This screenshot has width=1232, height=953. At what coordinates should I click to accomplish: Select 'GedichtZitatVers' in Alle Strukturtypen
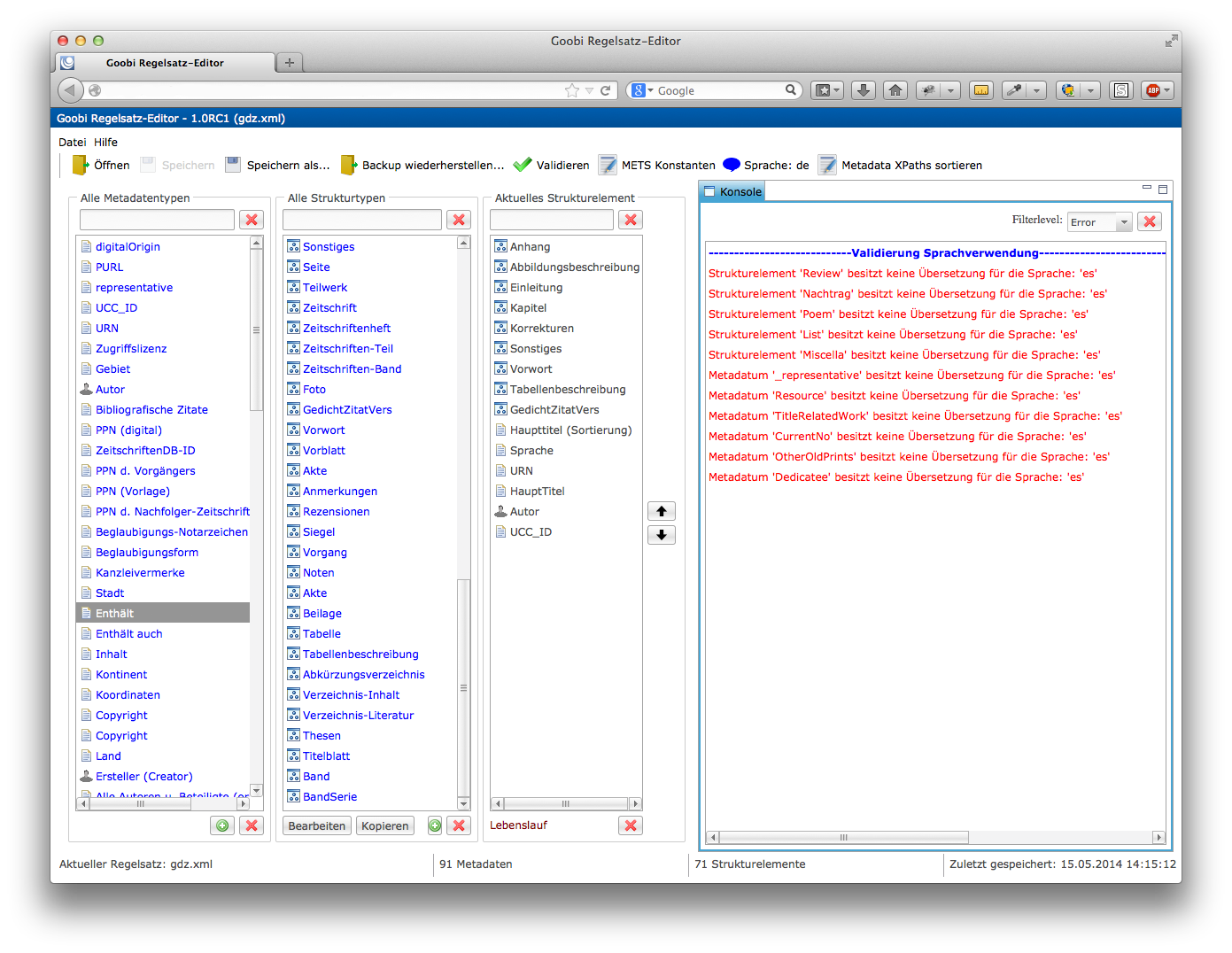coord(347,410)
